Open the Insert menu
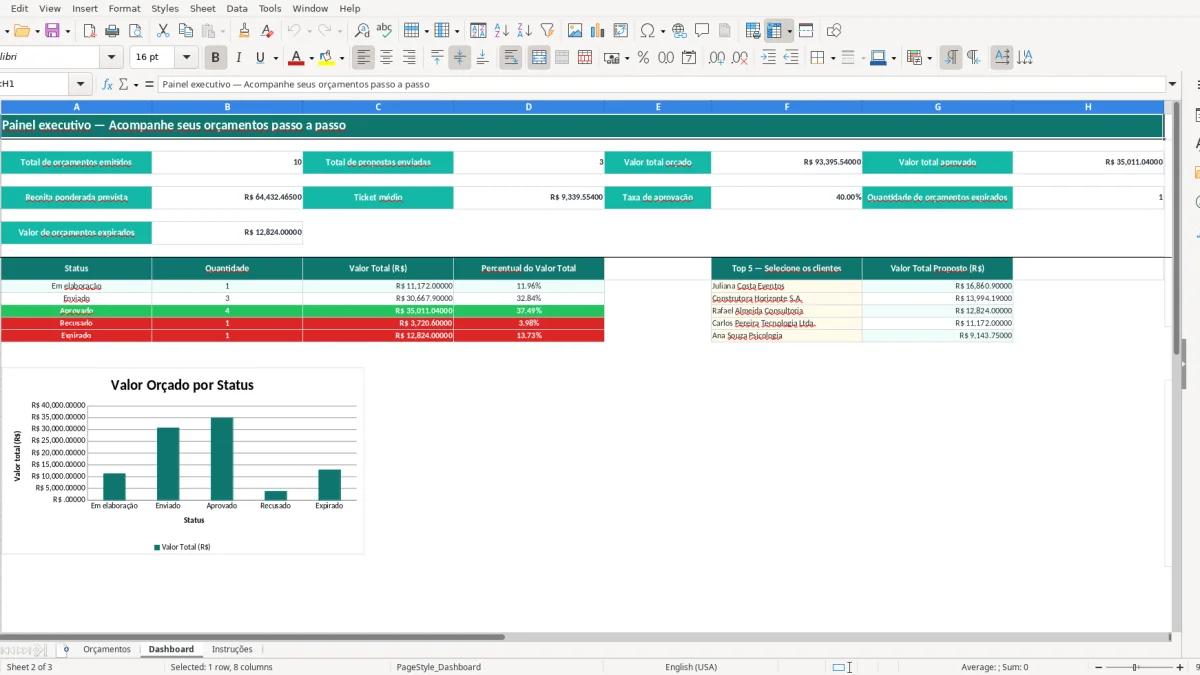This screenshot has width=1200, height=675. (85, 8)
